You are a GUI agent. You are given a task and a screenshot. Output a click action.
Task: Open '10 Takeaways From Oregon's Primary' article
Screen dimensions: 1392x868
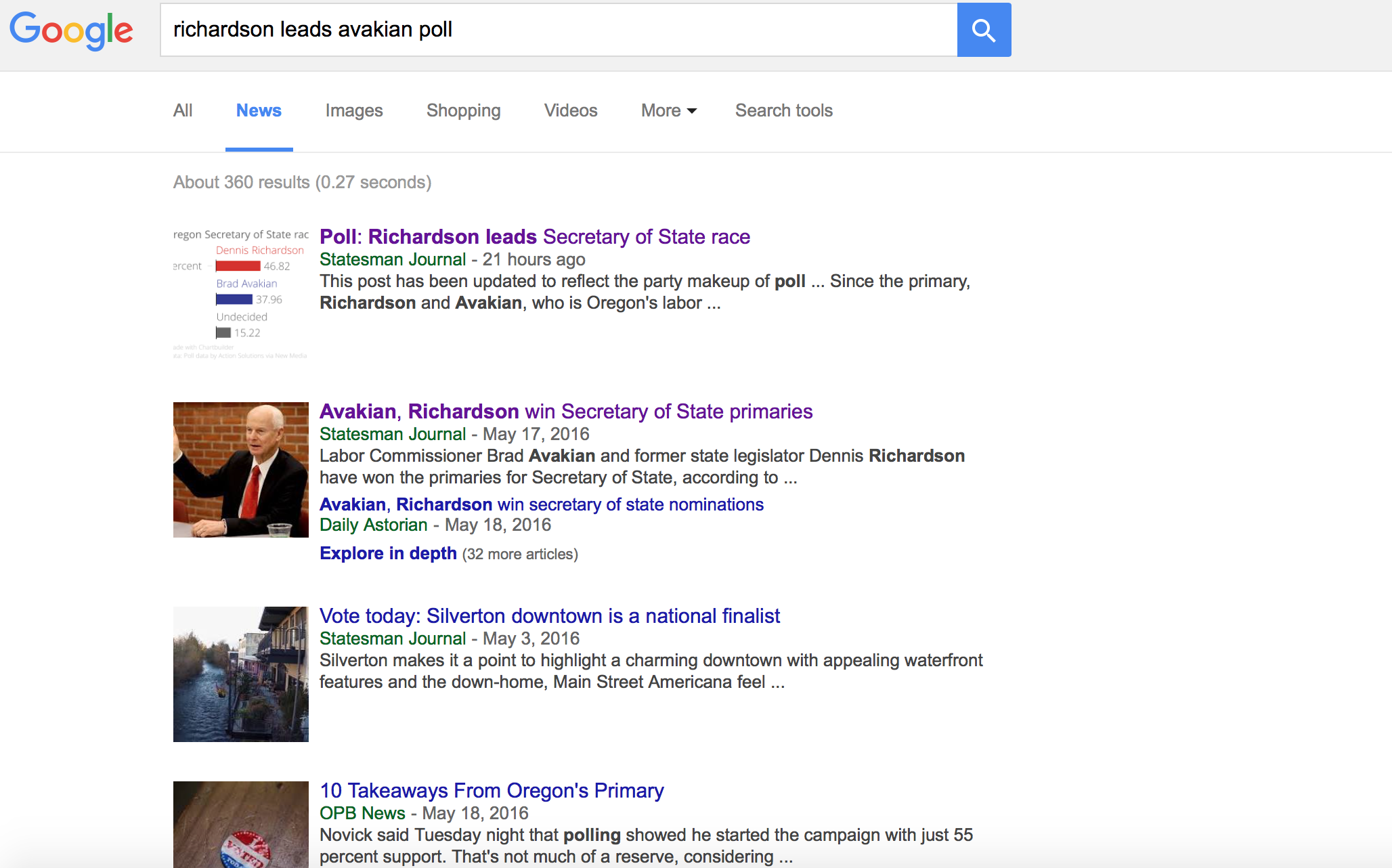pos(492,790)
